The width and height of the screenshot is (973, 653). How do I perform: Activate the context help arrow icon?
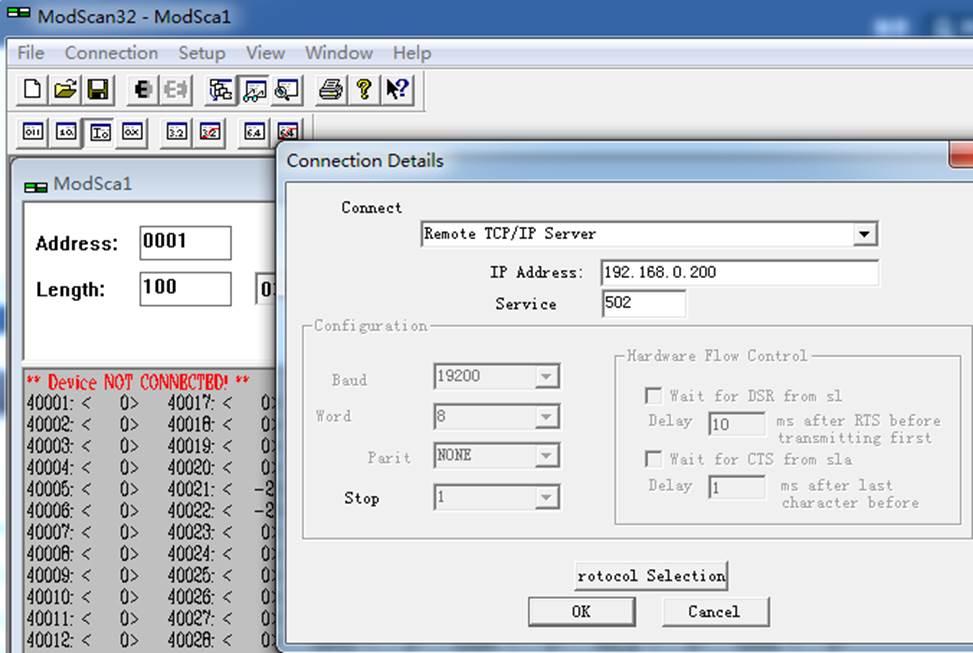tap(397, 89)
